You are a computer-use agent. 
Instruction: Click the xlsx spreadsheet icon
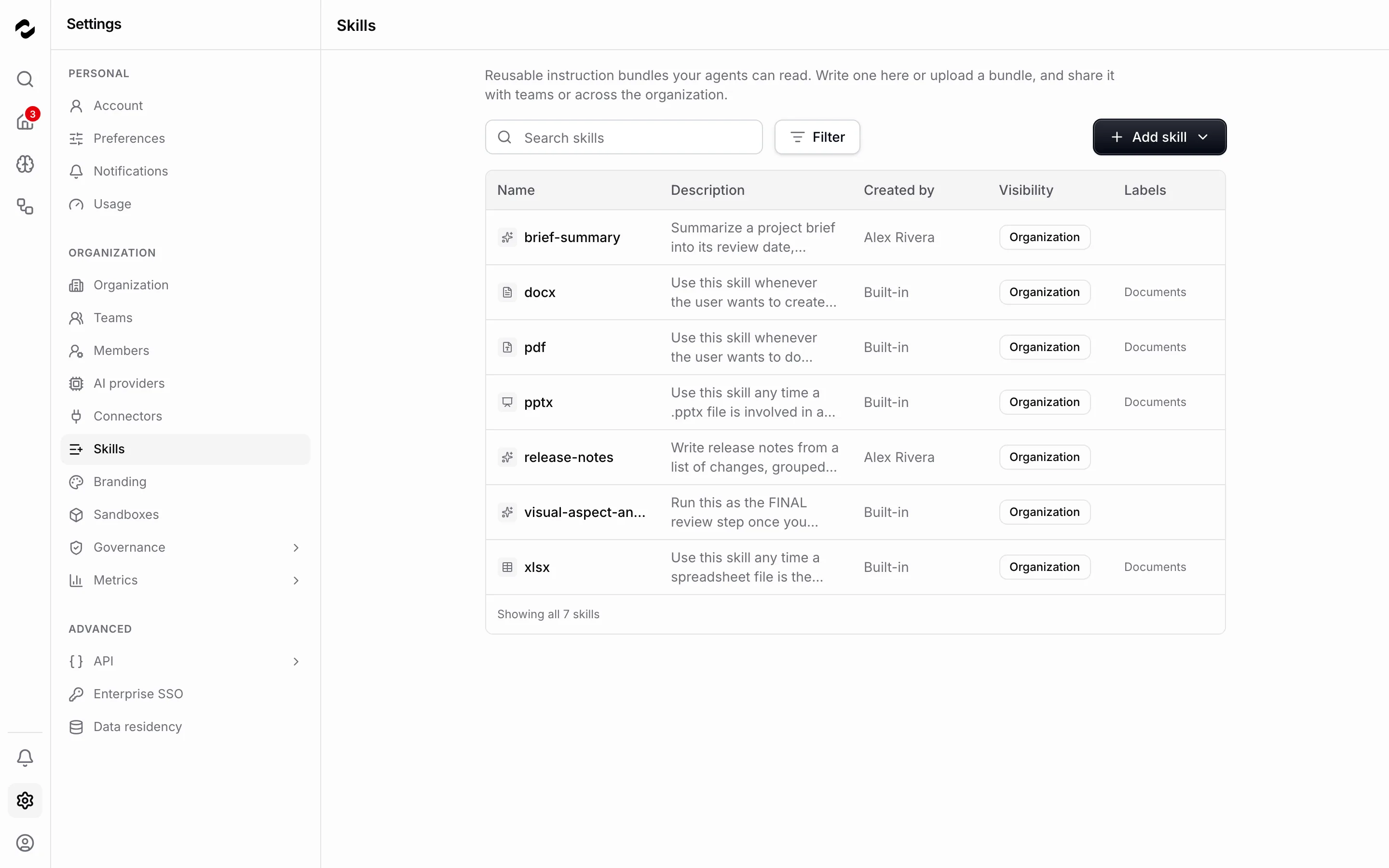coord(507,567)
